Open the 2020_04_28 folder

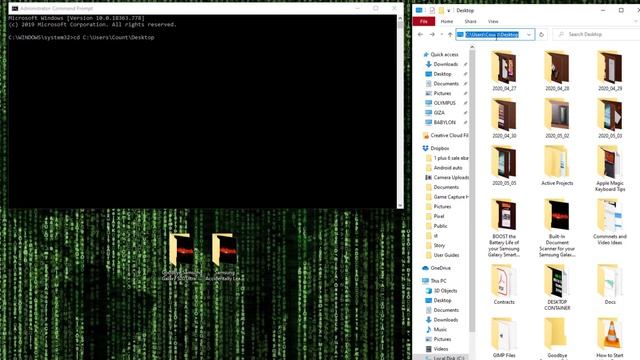[557, 71]
